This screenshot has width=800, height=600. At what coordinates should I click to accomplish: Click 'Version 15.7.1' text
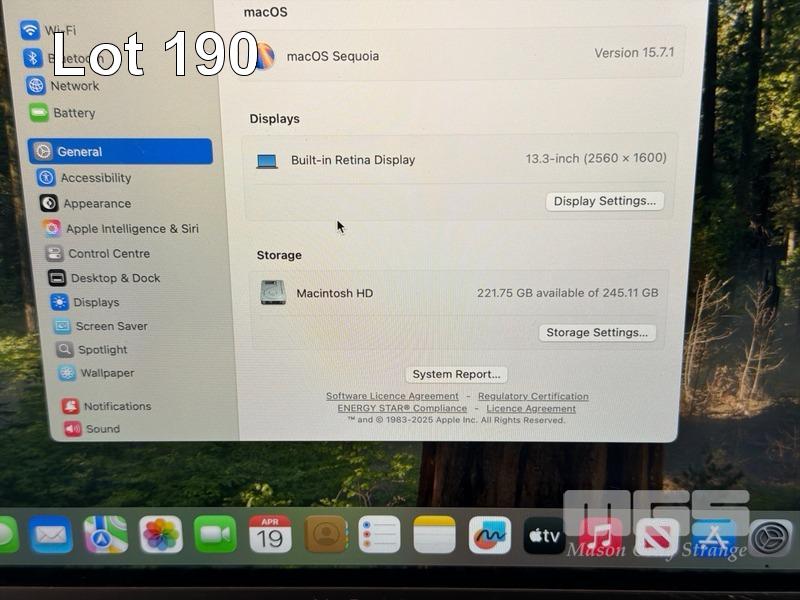(x=634, y=53)
